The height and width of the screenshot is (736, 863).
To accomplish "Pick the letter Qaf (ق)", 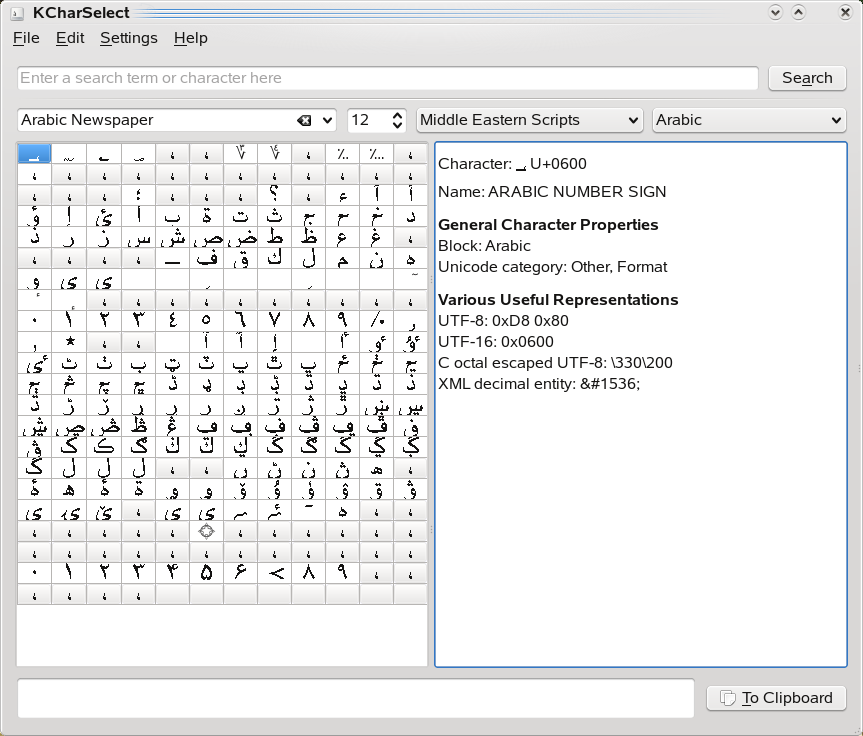I will pos(241,258).
